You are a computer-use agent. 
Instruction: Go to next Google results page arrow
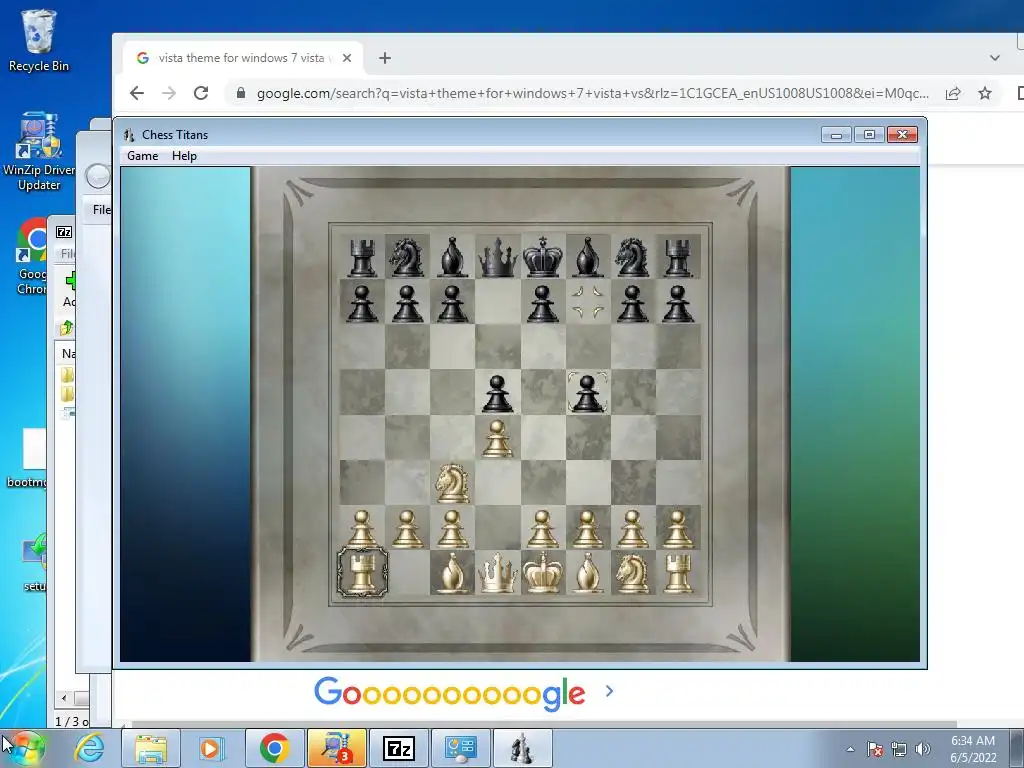pyautogui.click(x=609, y=691)
